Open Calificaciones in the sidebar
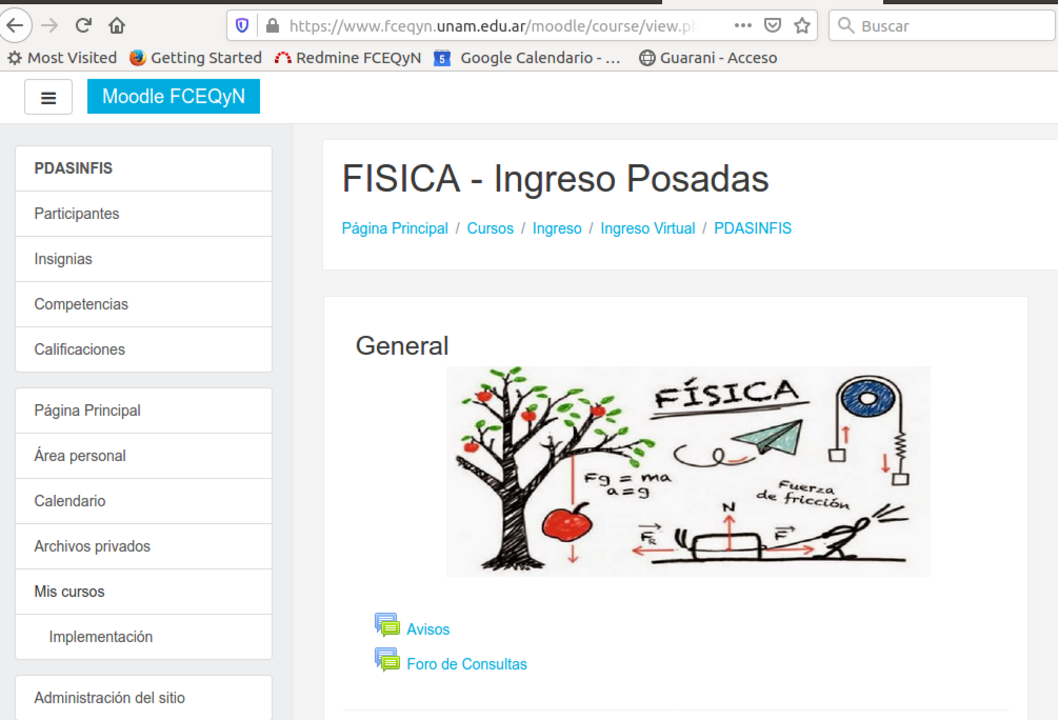Viewport: 1058px width, 720px height. [x=144, y=350]
